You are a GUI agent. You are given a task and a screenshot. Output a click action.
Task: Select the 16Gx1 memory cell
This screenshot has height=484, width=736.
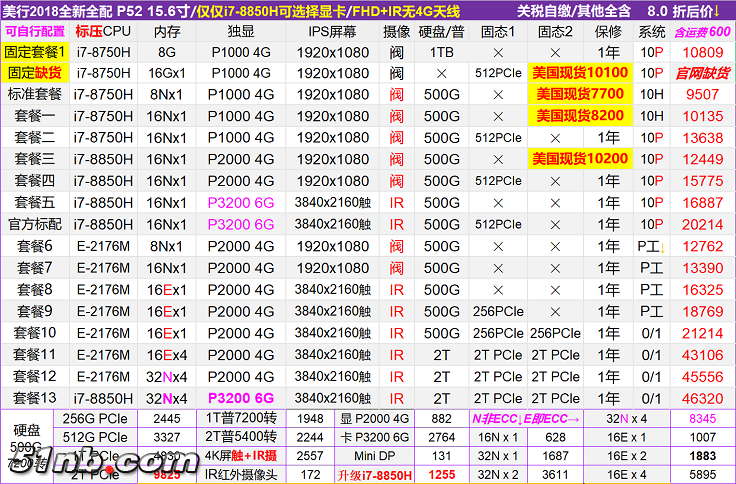point(167,73)
